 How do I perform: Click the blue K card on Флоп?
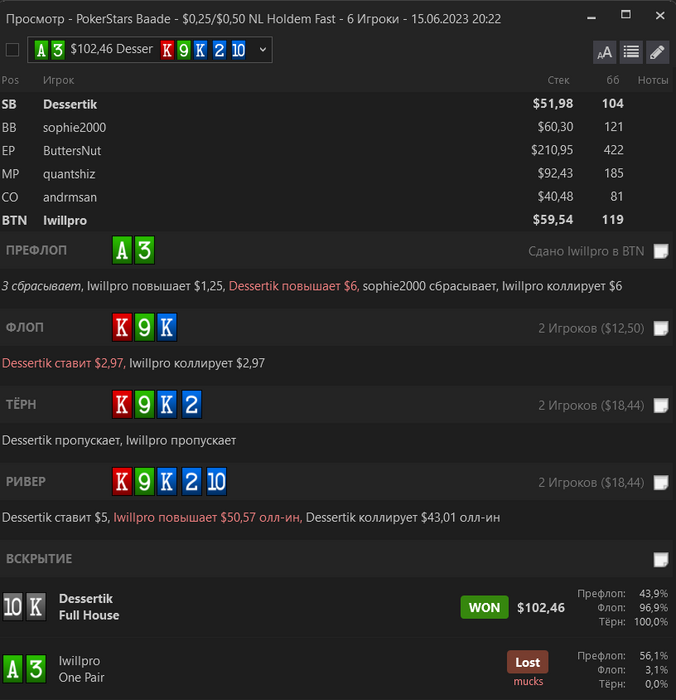pos(167,327)
